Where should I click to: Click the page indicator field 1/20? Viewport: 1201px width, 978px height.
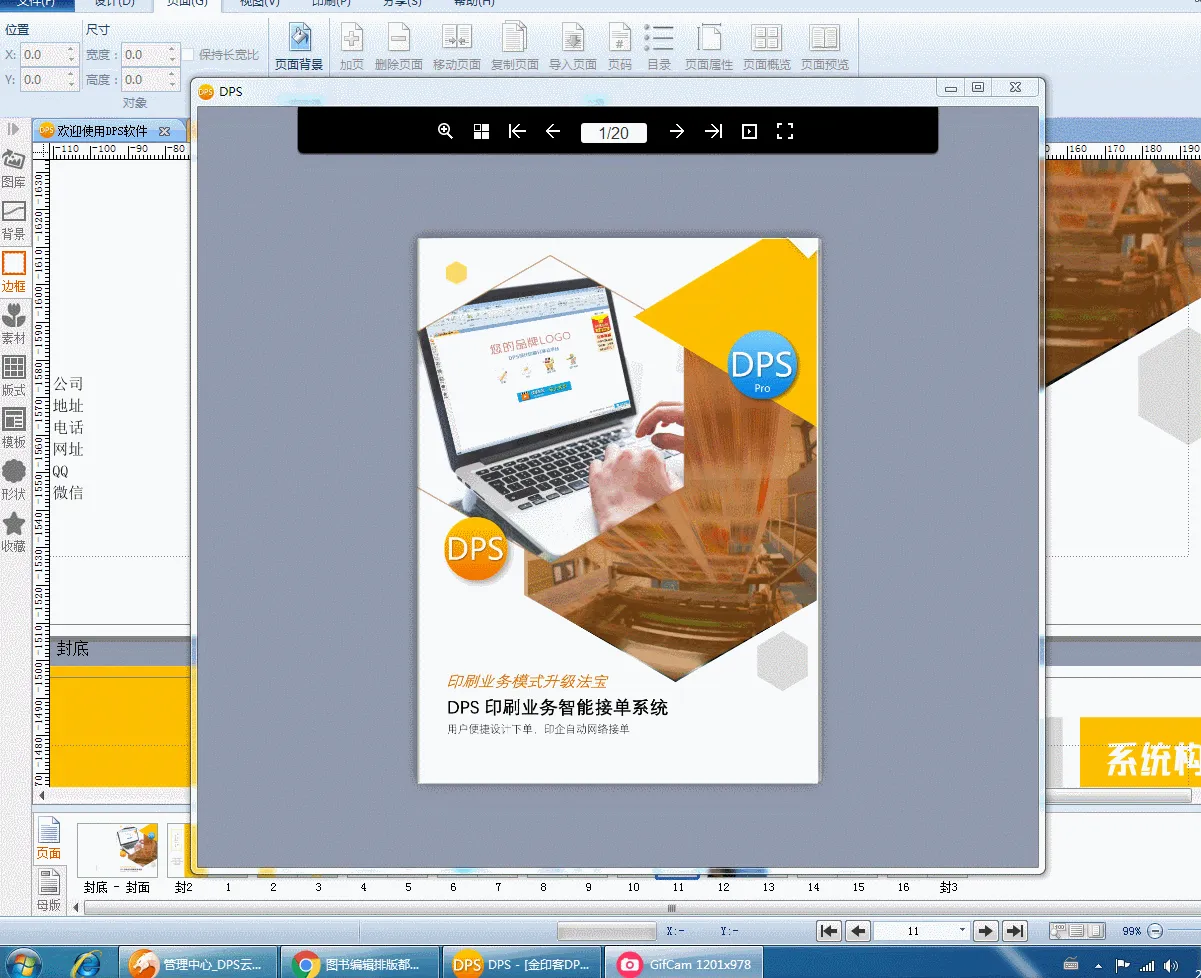613,133
